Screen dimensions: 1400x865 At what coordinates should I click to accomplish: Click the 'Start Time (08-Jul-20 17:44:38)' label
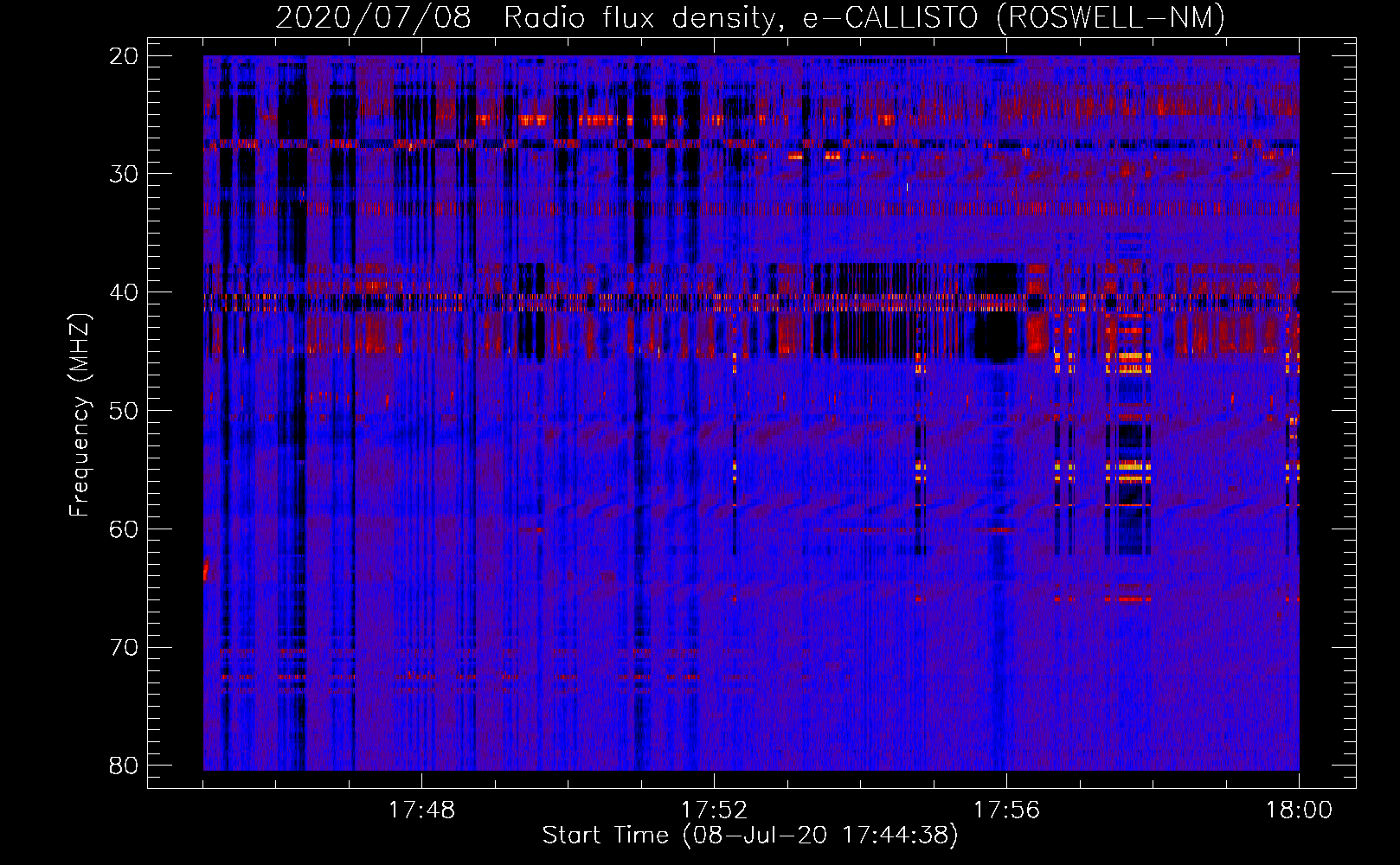click(750, 835)
